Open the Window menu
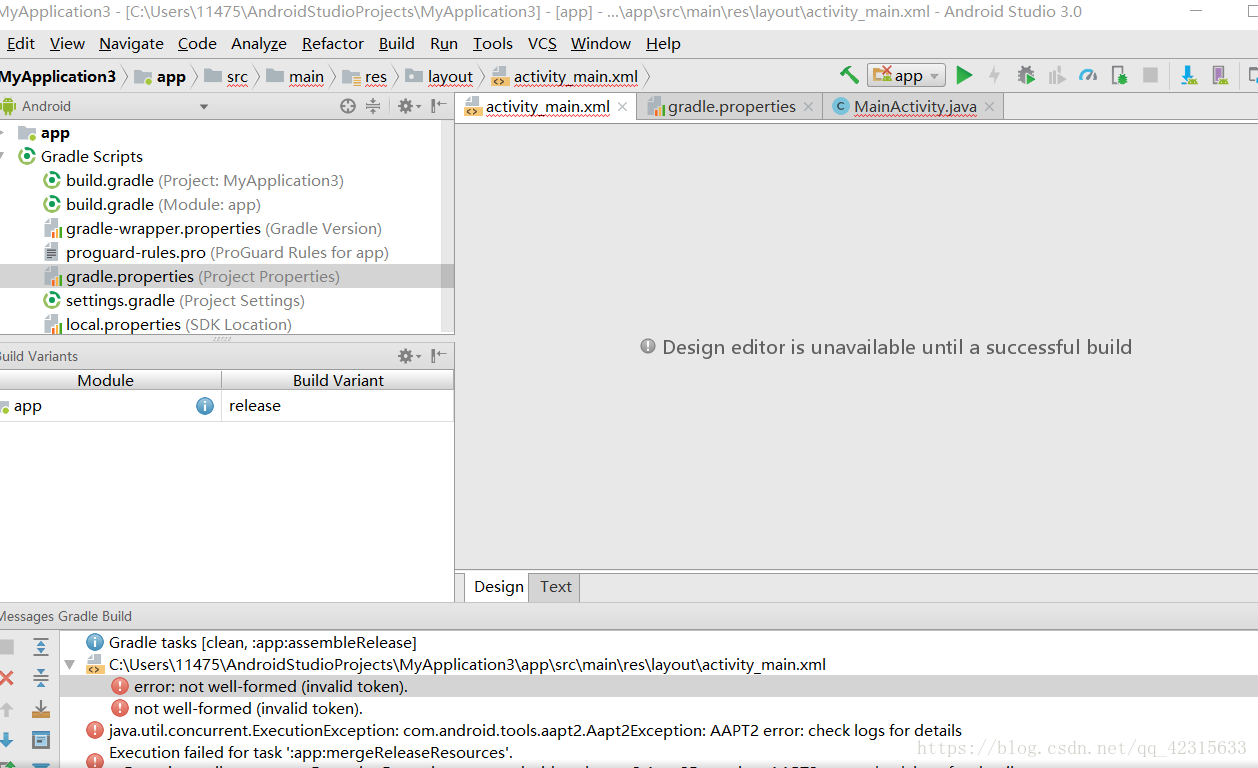Viewport: 1258px width, 768px height. click(601, 44)
